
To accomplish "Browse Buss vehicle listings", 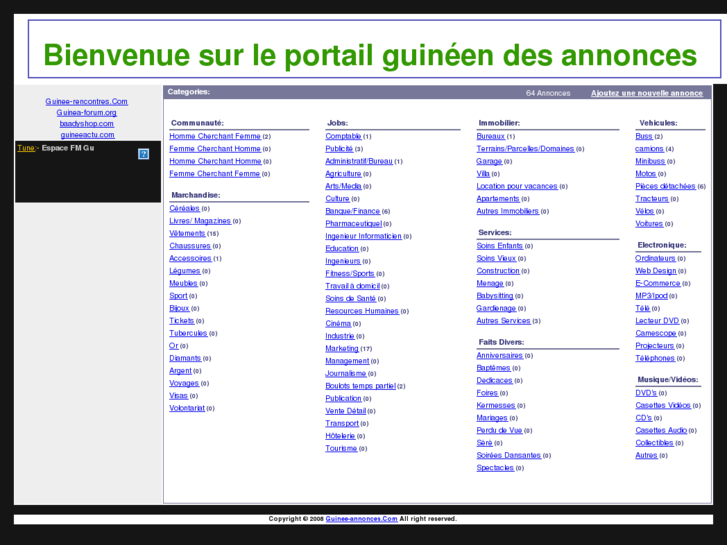I will click(x=644, y=136).
